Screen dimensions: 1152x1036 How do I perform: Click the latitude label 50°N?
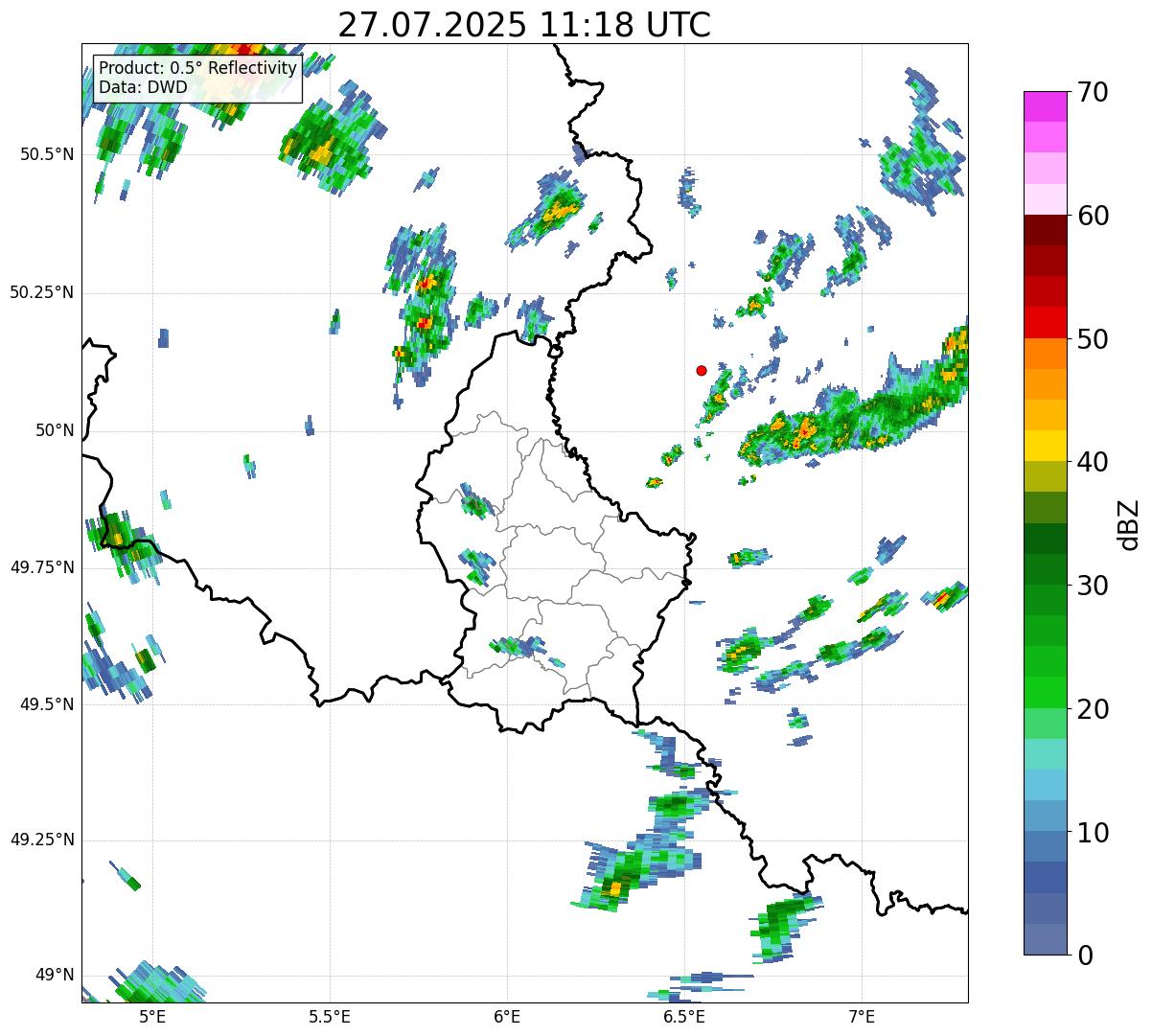[56, 430]
